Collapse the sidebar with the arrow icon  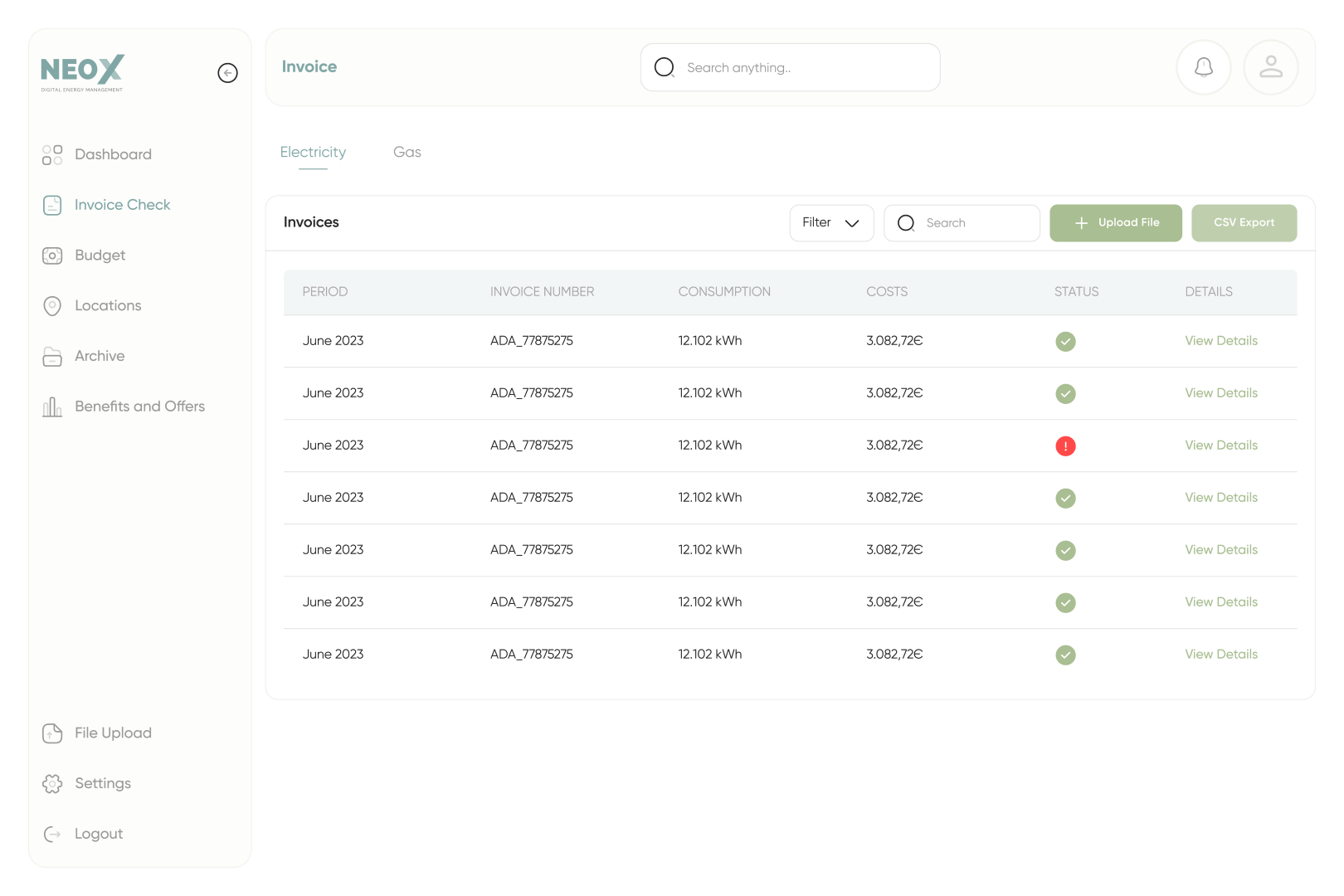(x=227, y=73)
